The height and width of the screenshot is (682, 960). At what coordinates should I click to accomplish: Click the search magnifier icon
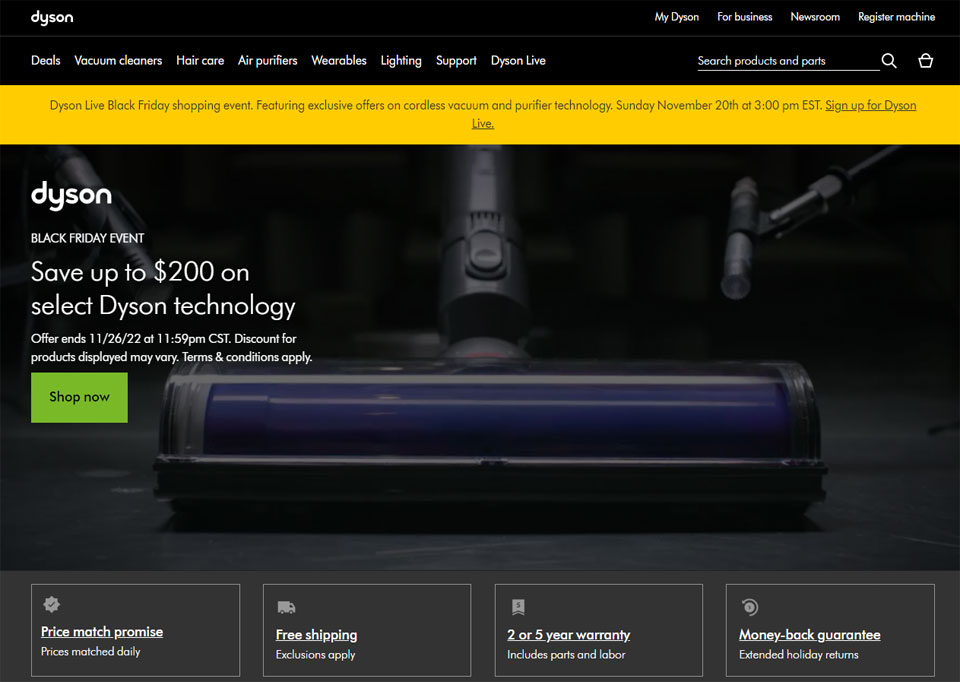pos(889,61)
